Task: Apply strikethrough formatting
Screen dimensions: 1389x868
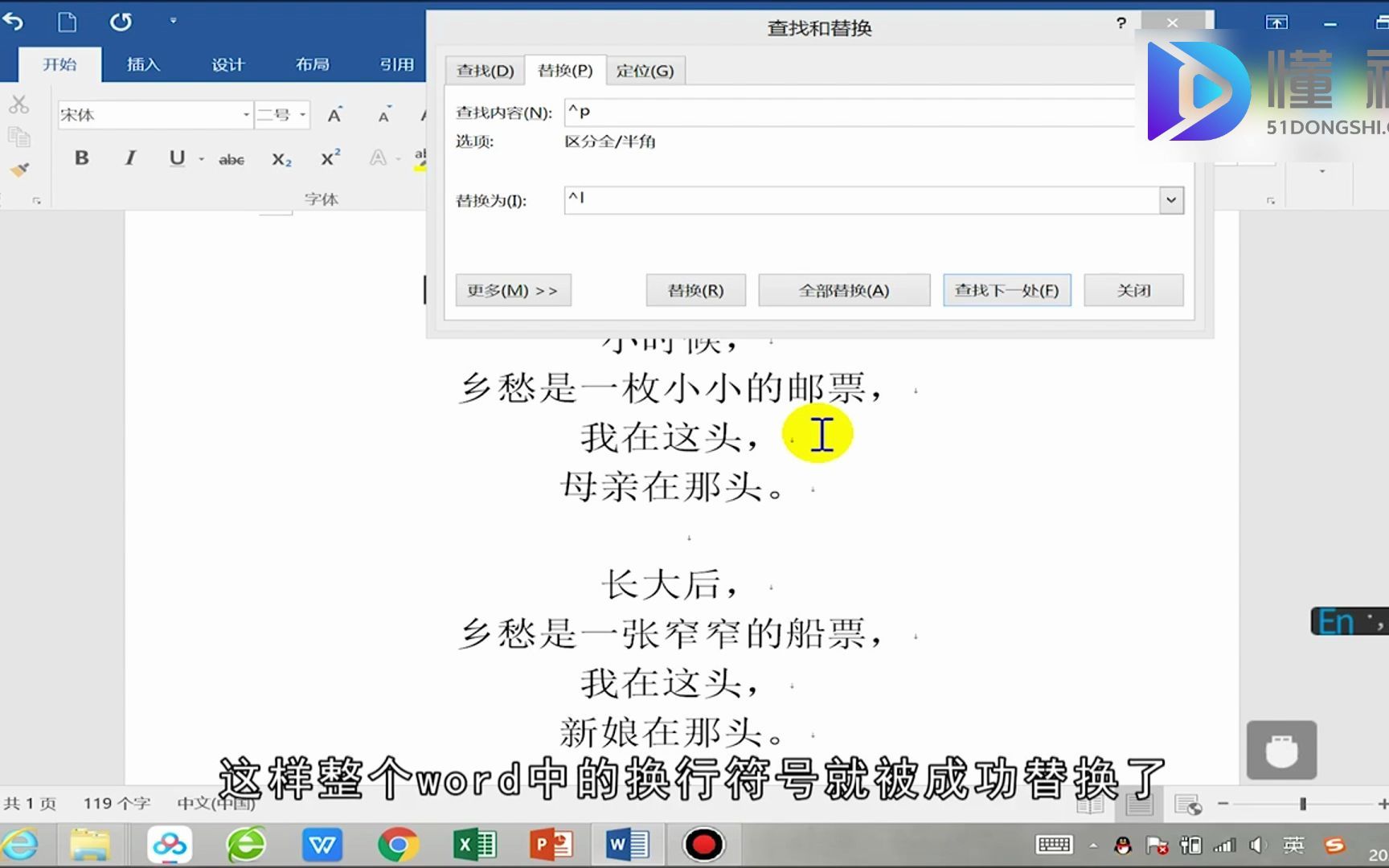Action: point(231,158)
